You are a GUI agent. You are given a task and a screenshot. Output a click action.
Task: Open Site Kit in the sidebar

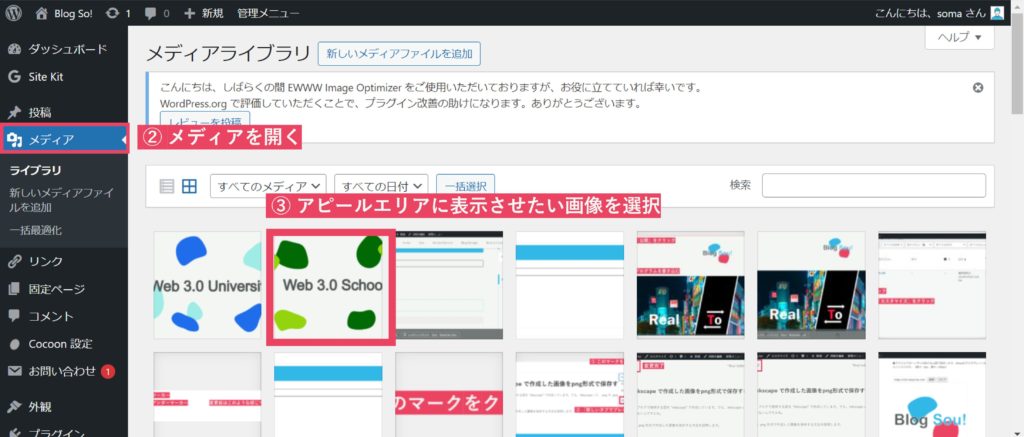tap(50, 76)
